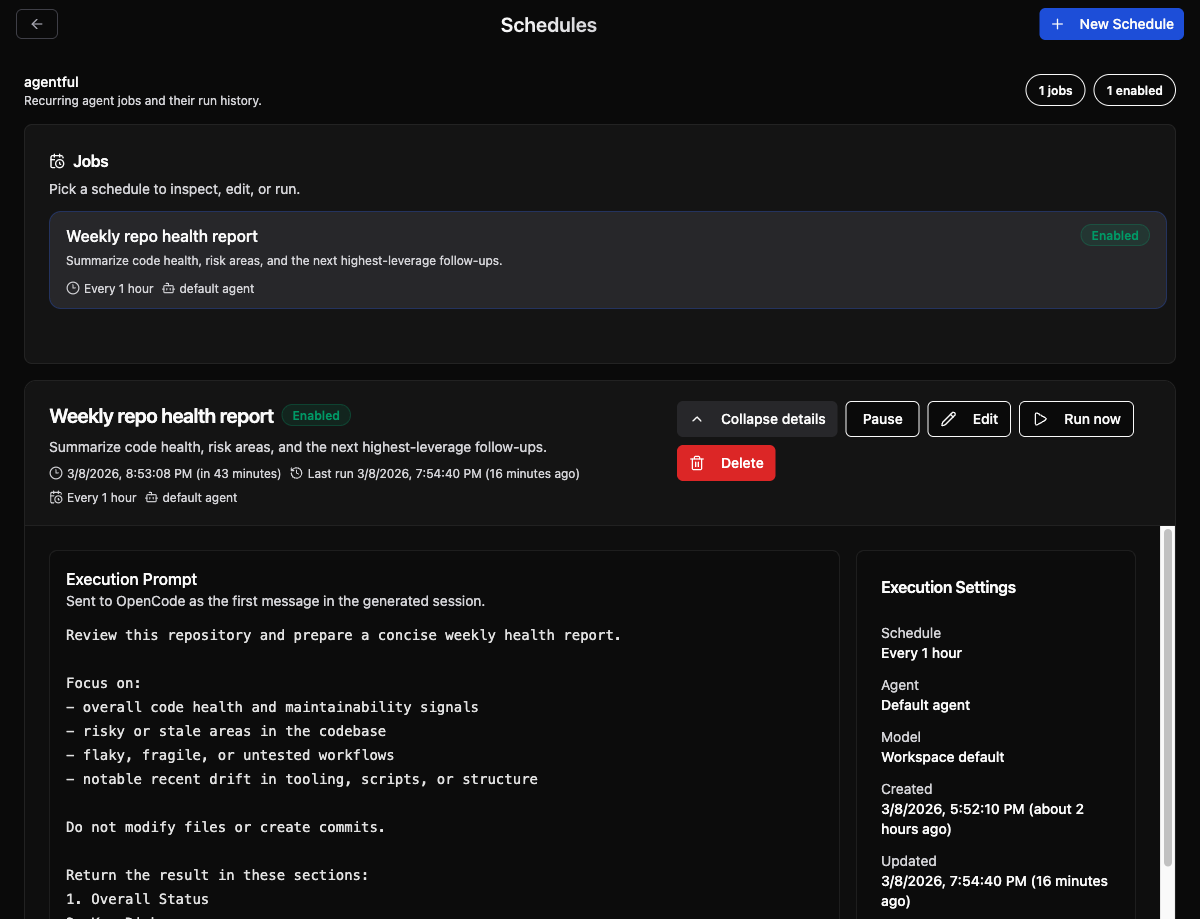Image resolution: width=1200 pixels, height=919 pixels.
Task: Edit the schedule
Action: pos(969,419)
